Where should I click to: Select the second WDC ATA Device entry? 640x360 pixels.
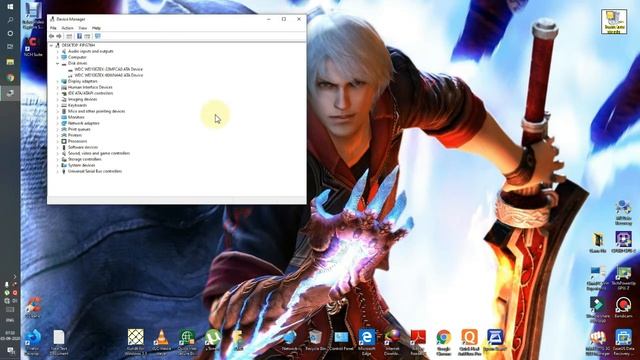point(109,75)
